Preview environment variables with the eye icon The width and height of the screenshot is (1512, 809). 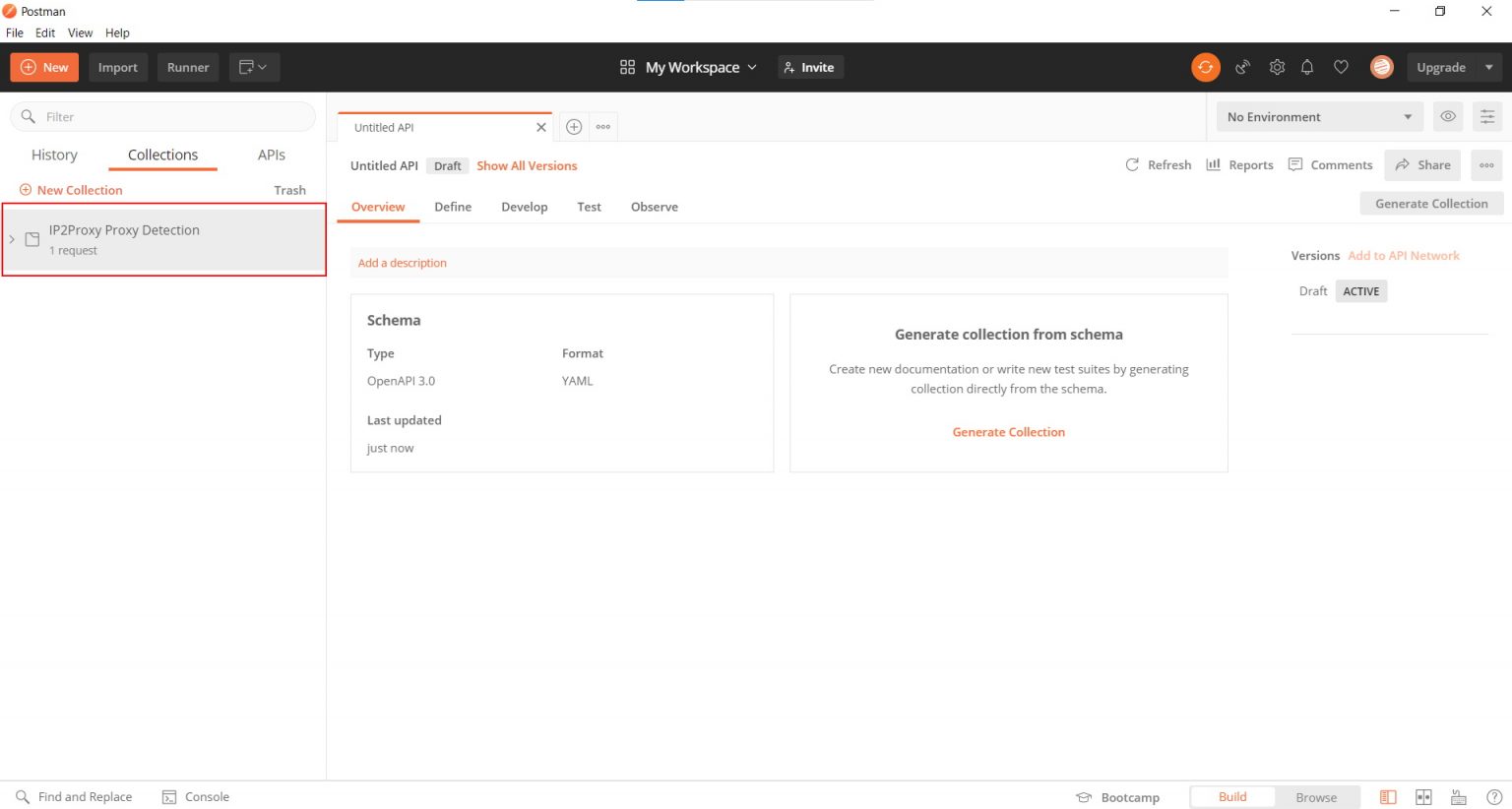[x=1448, y=116]
